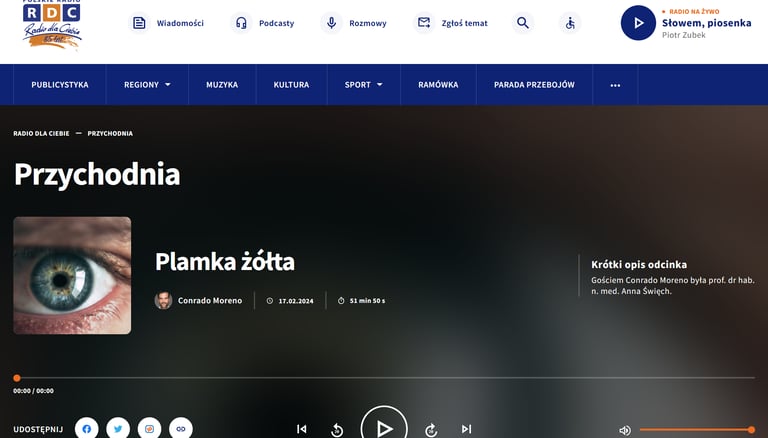Go to Parada Przebojów section
The width and height of the screenshot is (768, 438).
pos(534,85)
